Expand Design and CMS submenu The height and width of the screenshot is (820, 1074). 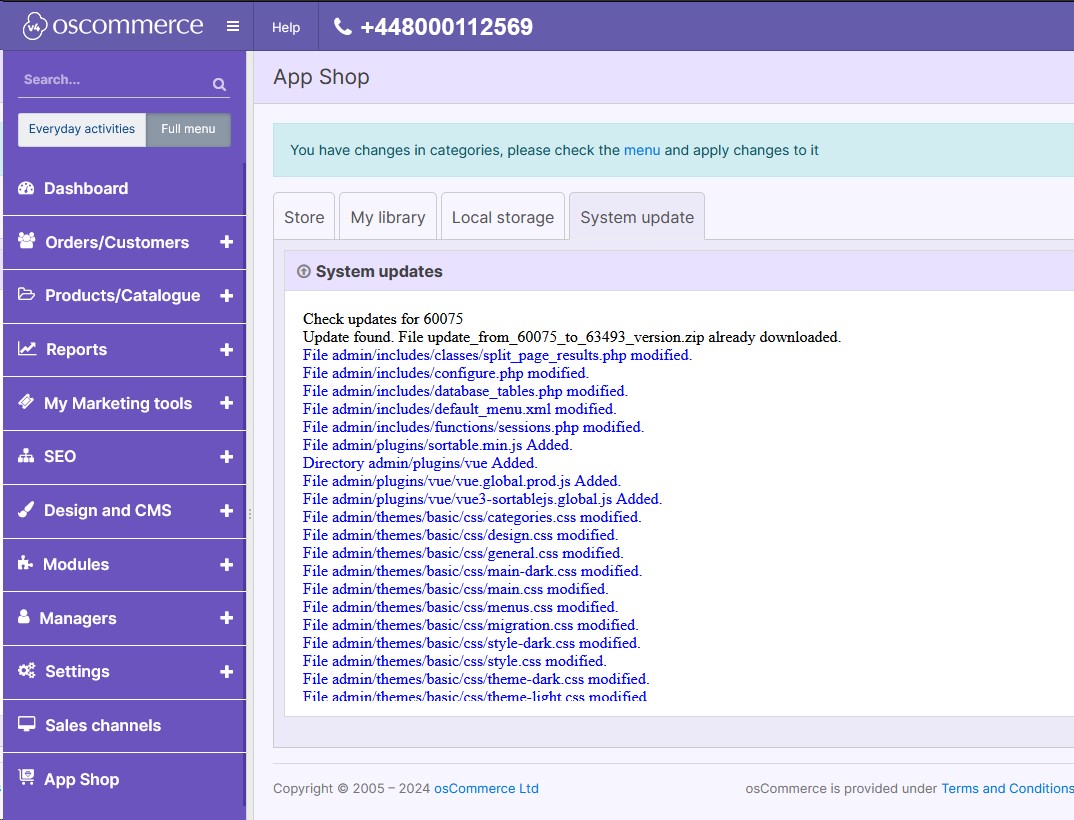point(227,510)
